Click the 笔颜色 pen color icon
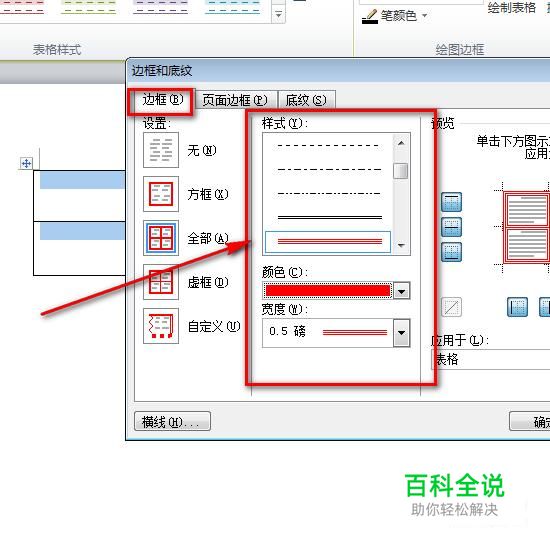 (370, 16)
